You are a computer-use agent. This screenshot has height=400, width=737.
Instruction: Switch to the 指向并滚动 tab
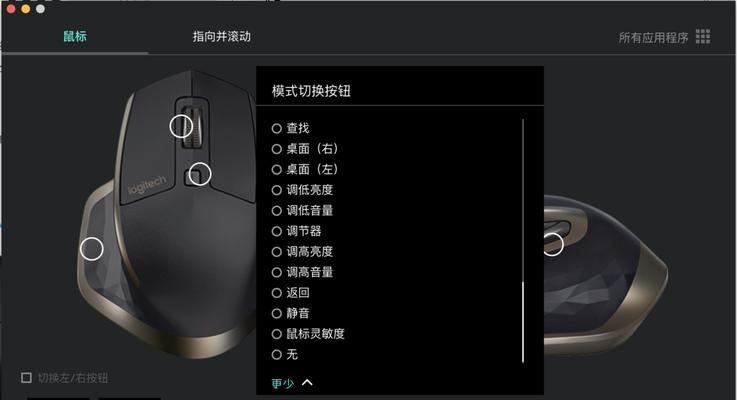click(x=221, y=36)
